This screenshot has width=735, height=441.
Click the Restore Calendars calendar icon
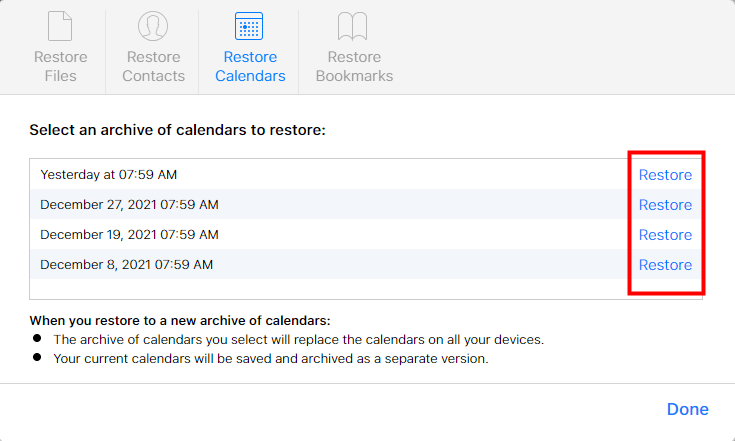[248, 27]
